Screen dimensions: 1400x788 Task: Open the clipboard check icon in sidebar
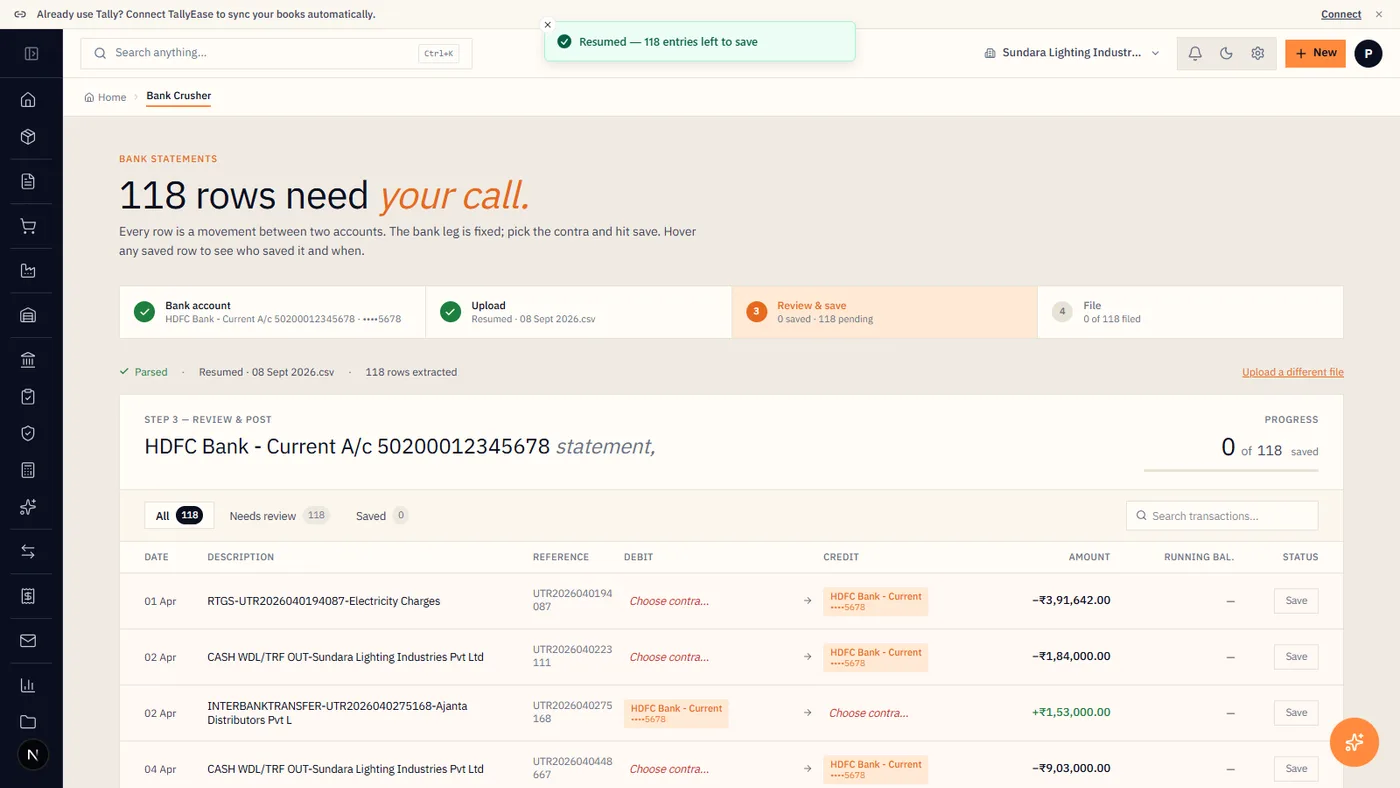pos(28,397)
